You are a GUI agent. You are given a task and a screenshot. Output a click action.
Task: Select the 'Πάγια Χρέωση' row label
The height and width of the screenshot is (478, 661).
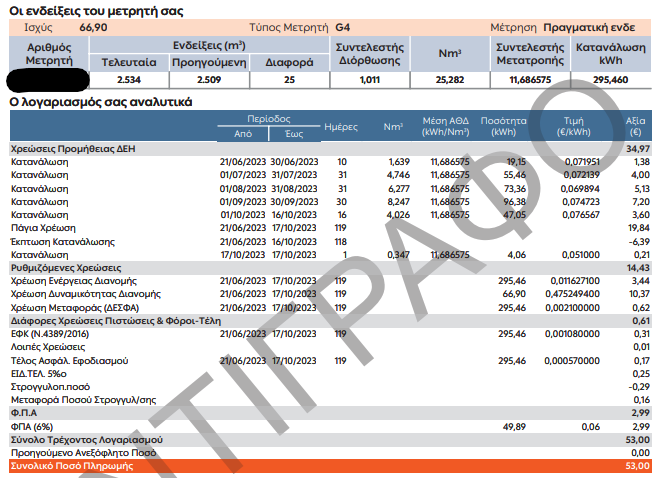point(43,228)
